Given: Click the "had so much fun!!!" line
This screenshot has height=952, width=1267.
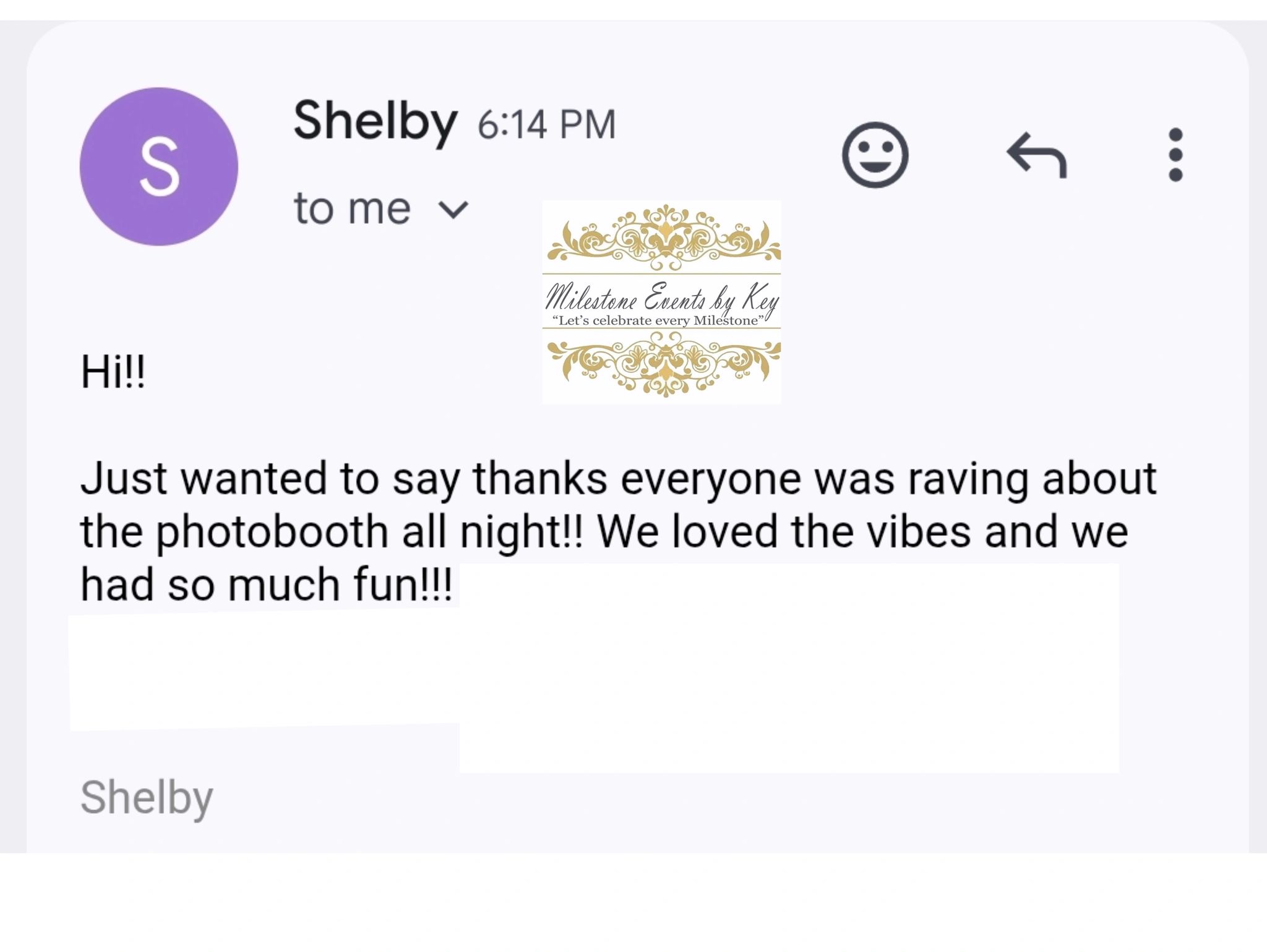Looking at the screenshot, I should tap(266, 585).
